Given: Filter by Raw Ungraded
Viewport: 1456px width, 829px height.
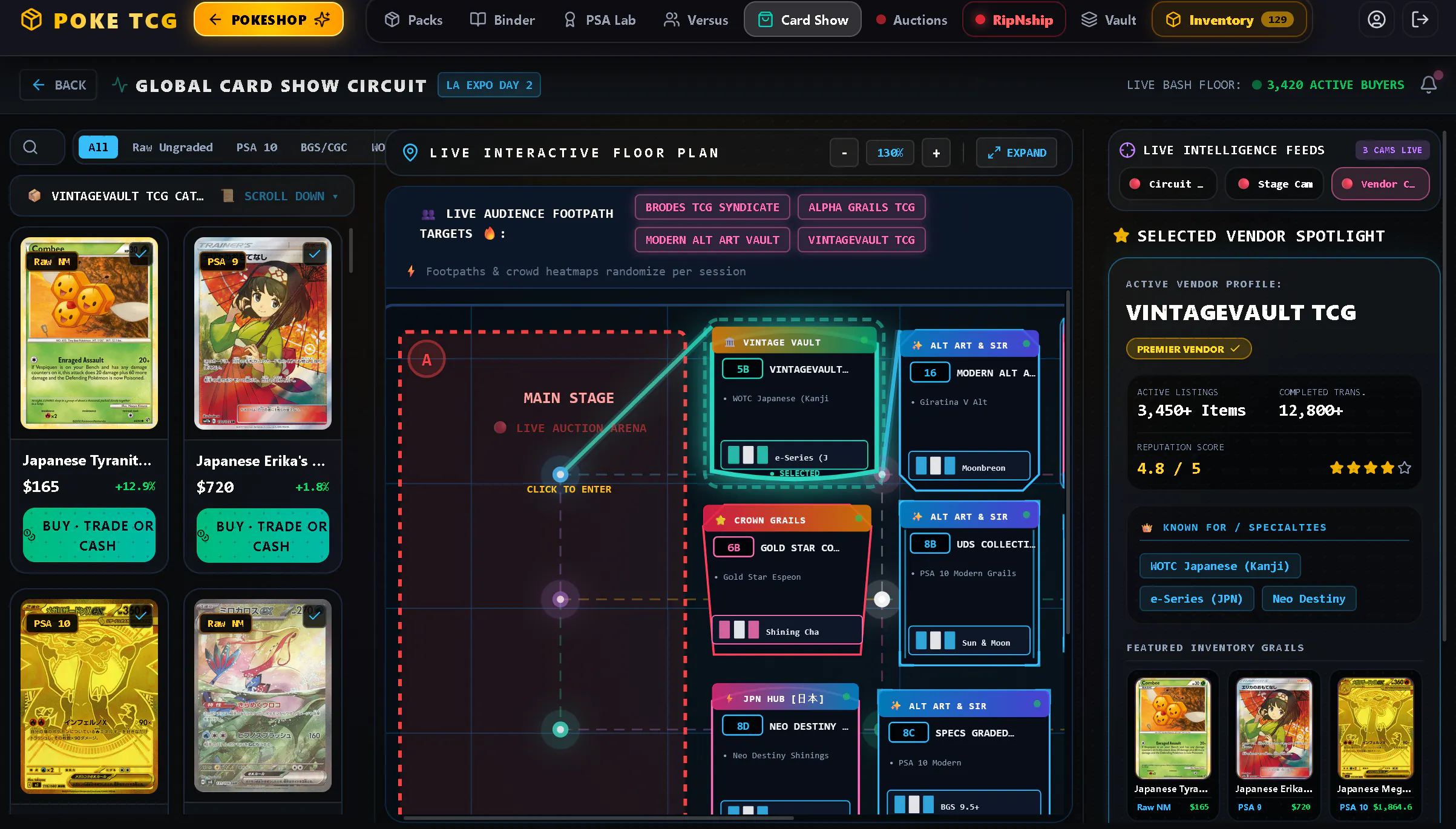Looking at the screenshot, I should click(172, 147).
